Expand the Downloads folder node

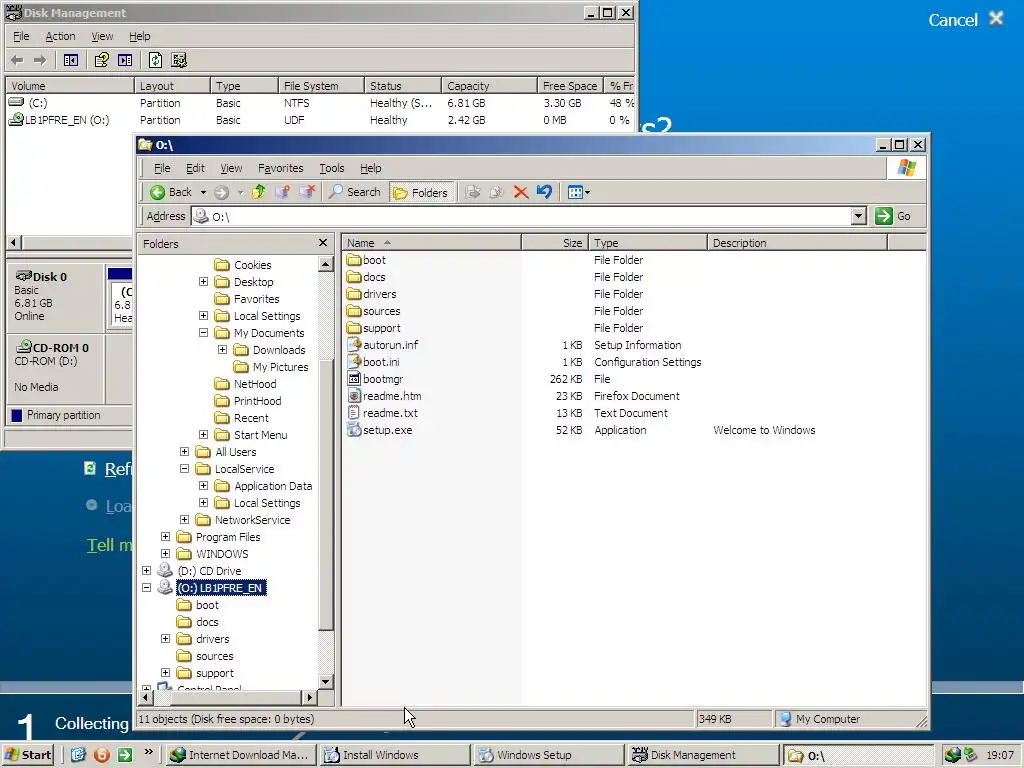tap(222, 349)
